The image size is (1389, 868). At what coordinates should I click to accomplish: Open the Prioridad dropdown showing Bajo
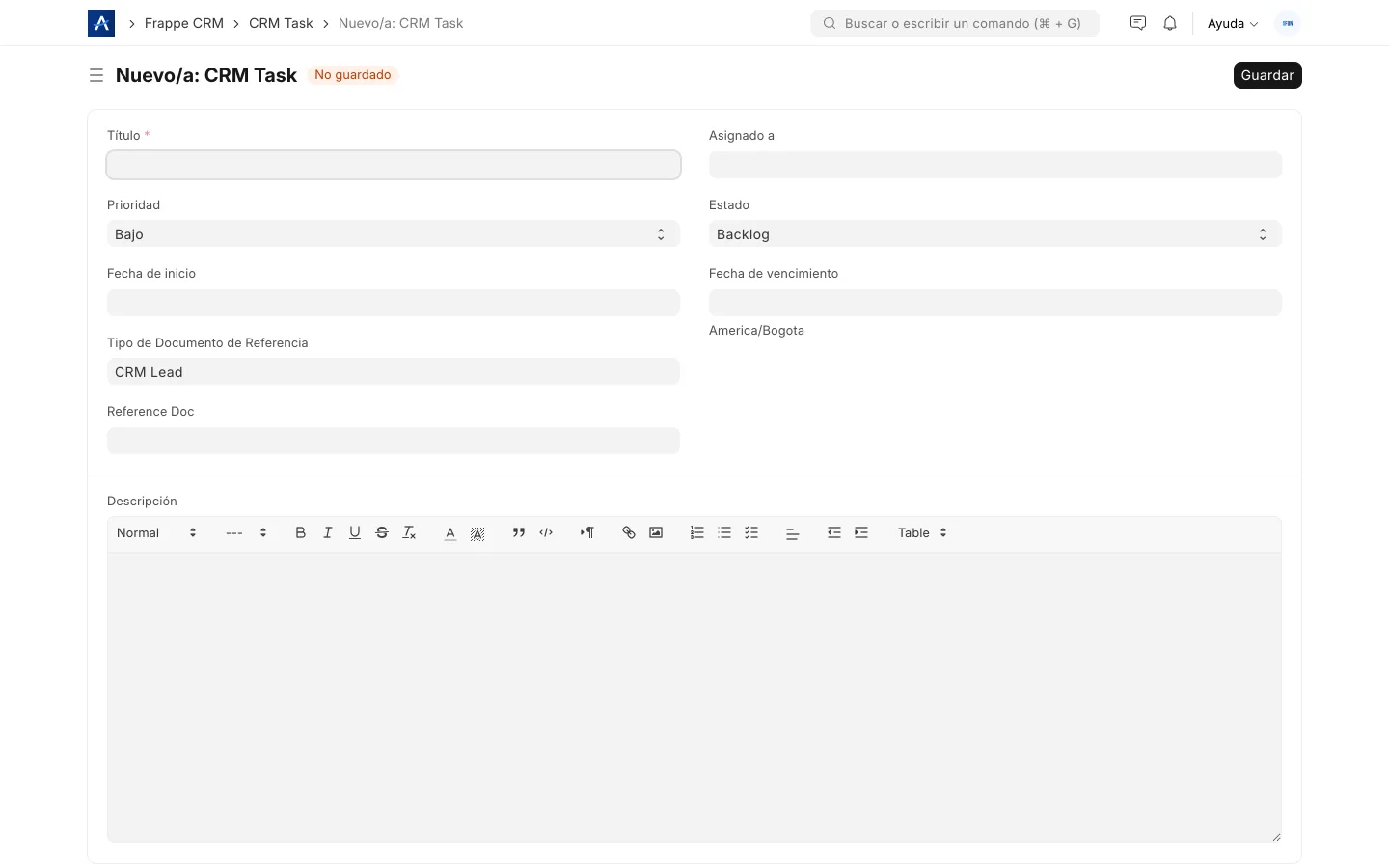[394, 234]
